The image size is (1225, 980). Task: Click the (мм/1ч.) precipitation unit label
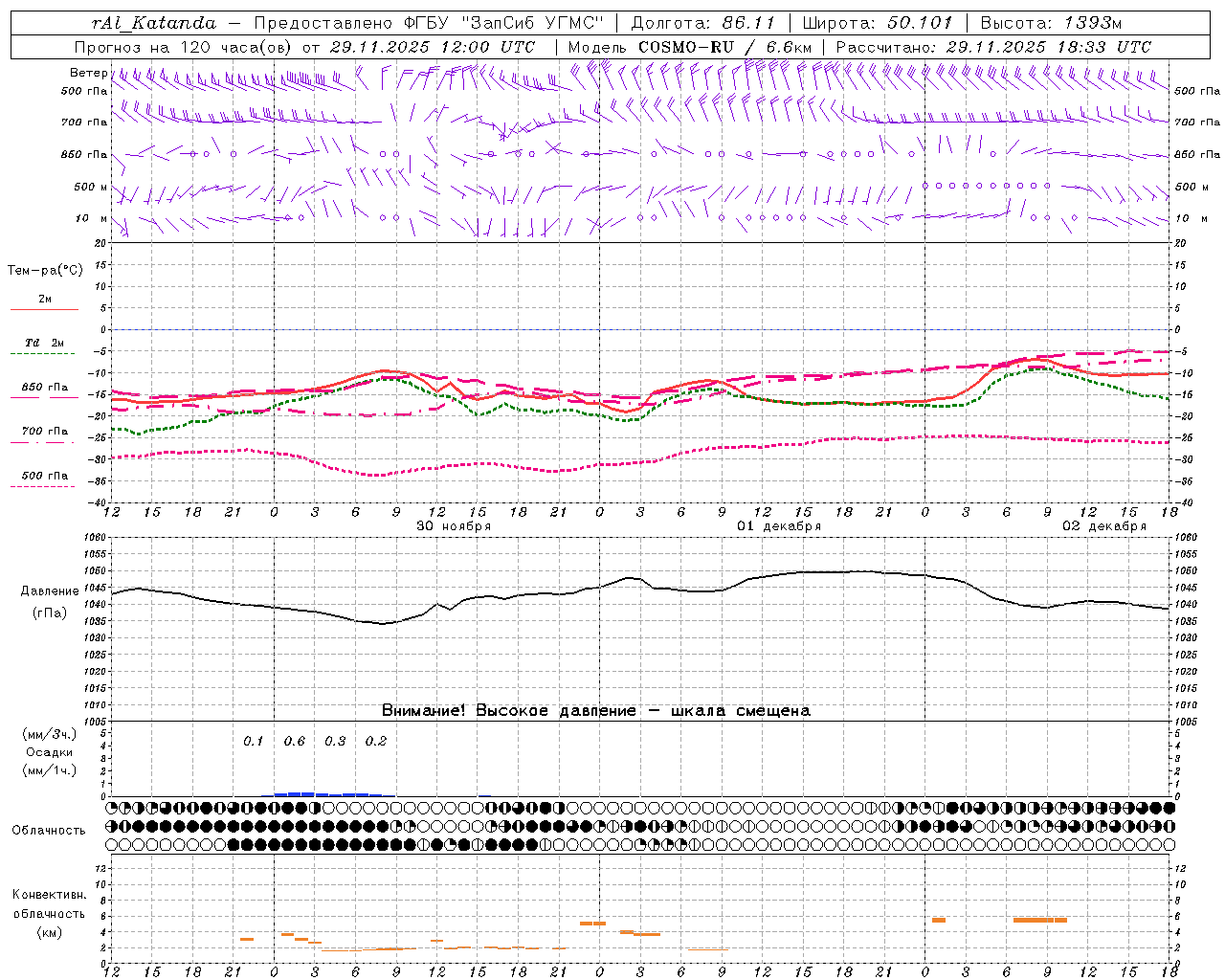pyautogui.click(x=50, y=770)
